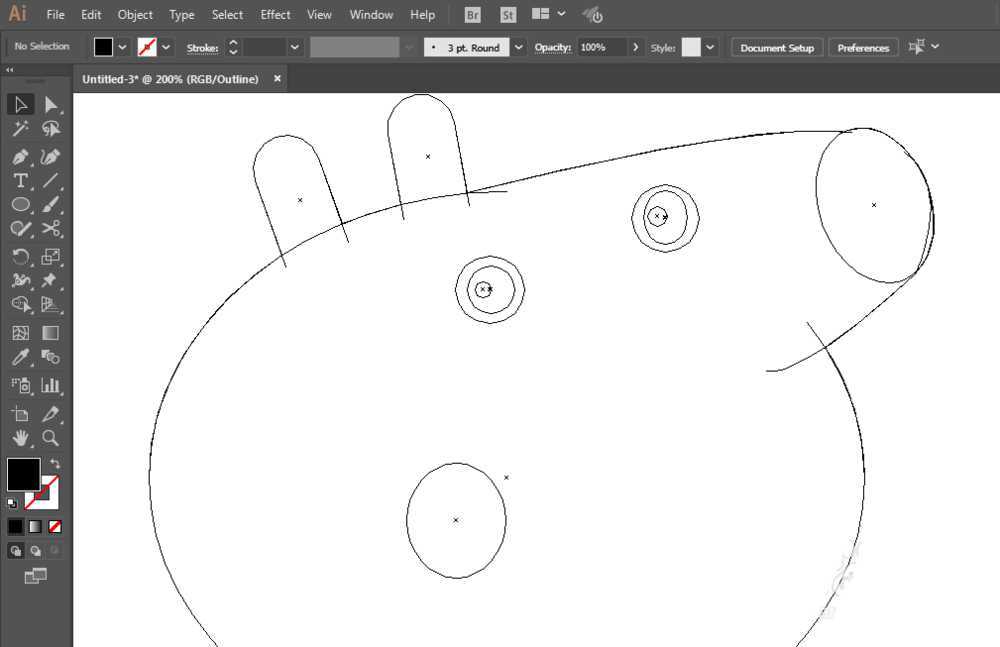Click the black fill color swatch
The width and height of the screenshot is (1000, 647).
[23, 474]
